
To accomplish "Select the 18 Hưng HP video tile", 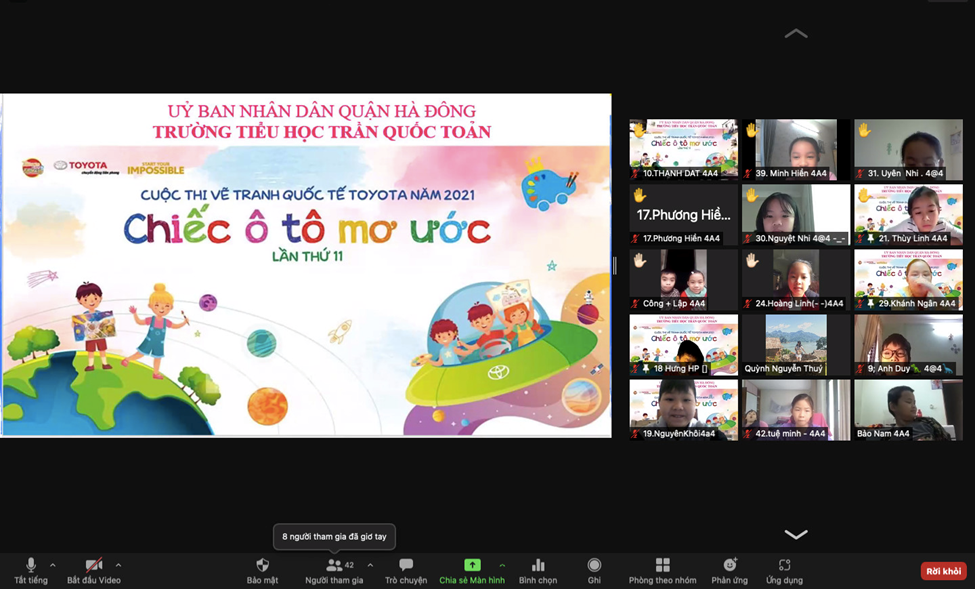I will (x=684, y=345).
